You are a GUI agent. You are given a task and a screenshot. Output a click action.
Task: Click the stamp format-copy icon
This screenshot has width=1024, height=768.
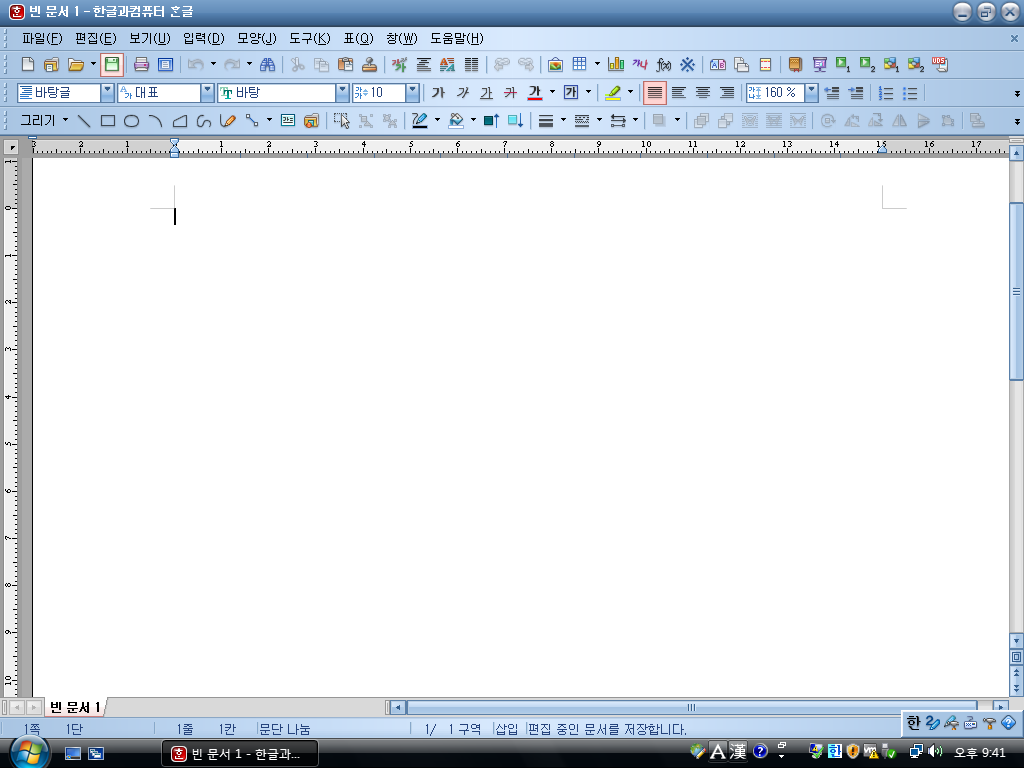click(370, 64)
